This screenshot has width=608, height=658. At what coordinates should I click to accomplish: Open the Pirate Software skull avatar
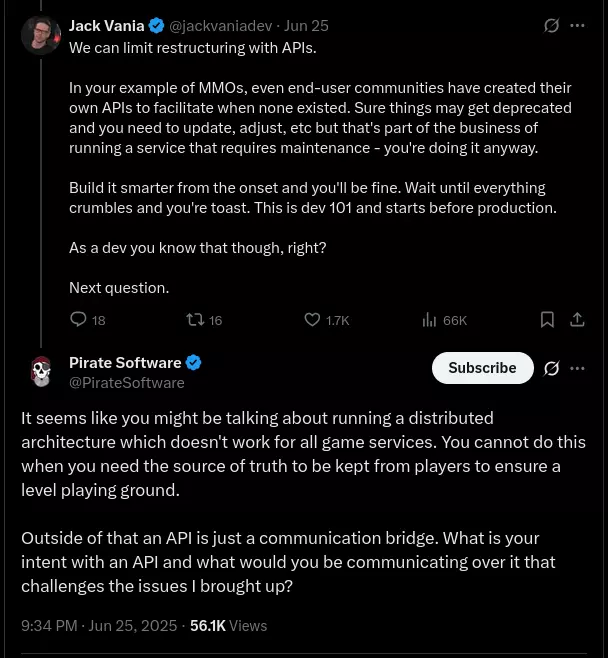41,371
